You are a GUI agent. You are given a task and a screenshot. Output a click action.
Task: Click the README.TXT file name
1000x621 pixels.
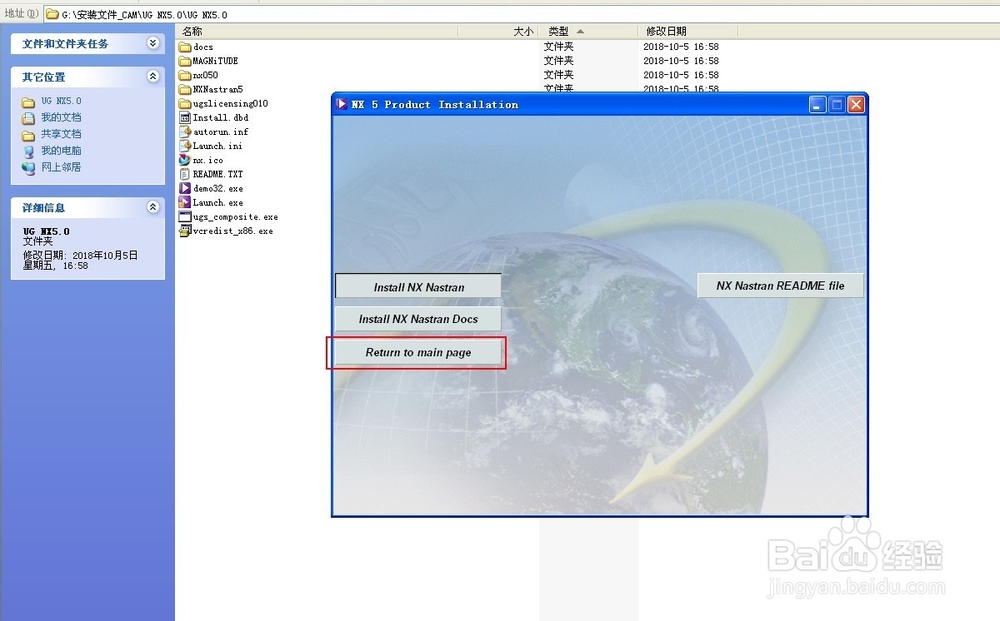point(217,174)
